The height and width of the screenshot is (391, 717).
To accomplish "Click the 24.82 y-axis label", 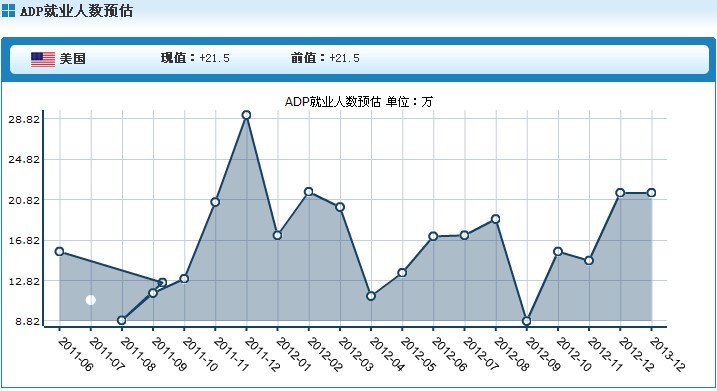I will (x=23, y=160).
